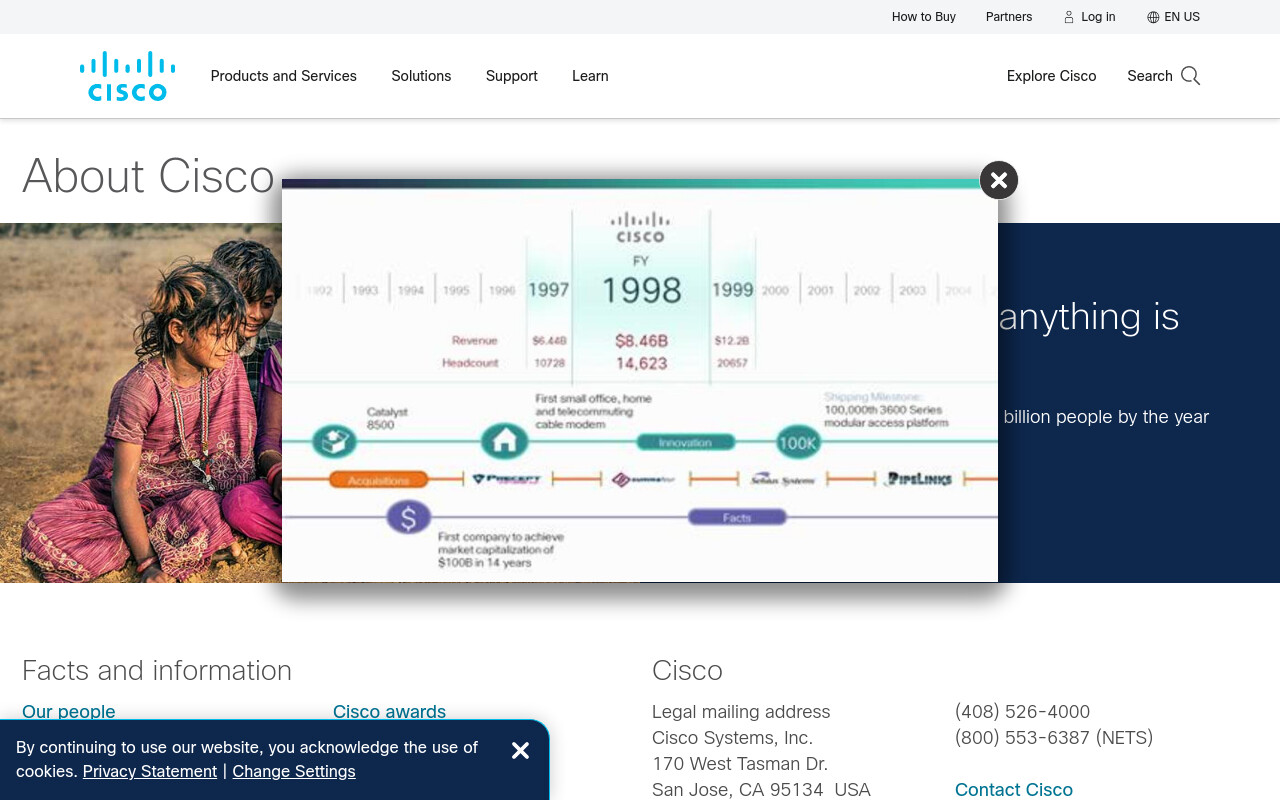Click the large 1998 year heading

641,290
